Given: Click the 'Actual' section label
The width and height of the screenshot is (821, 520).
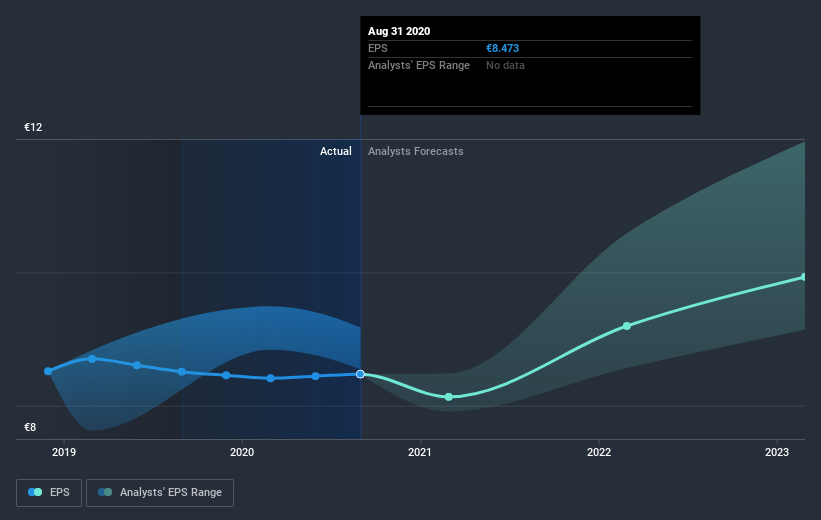Looking at the screenshot, I should [336, 151].
